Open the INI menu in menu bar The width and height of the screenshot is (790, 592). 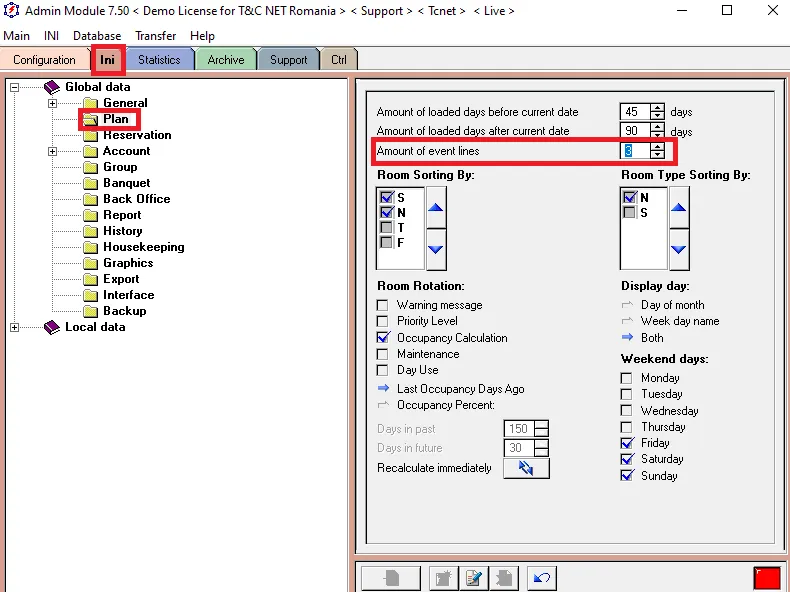pyautogui.click(x=51, y=36)
